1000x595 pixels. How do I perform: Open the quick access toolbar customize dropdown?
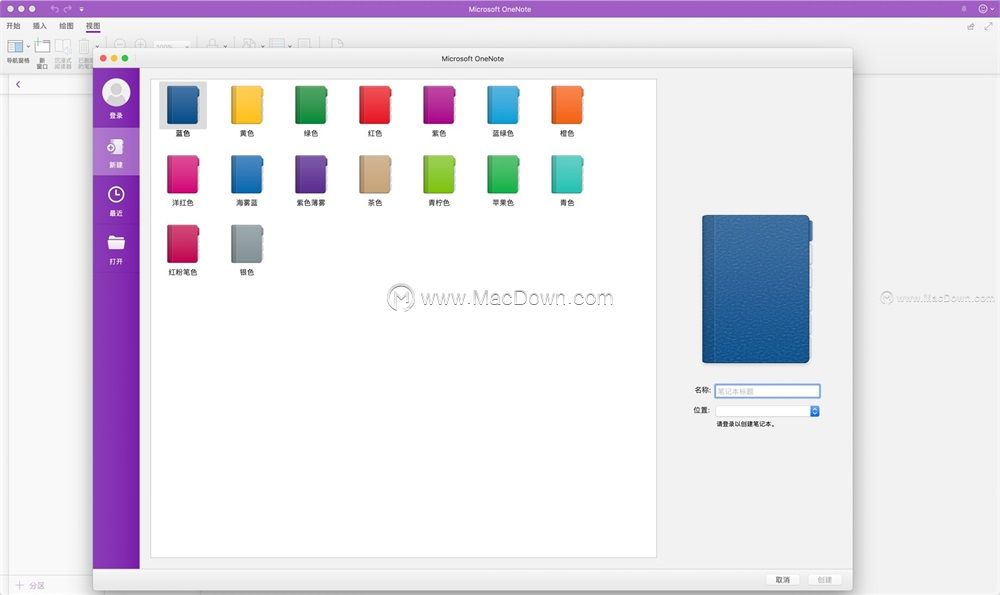(x=82, y=10)
